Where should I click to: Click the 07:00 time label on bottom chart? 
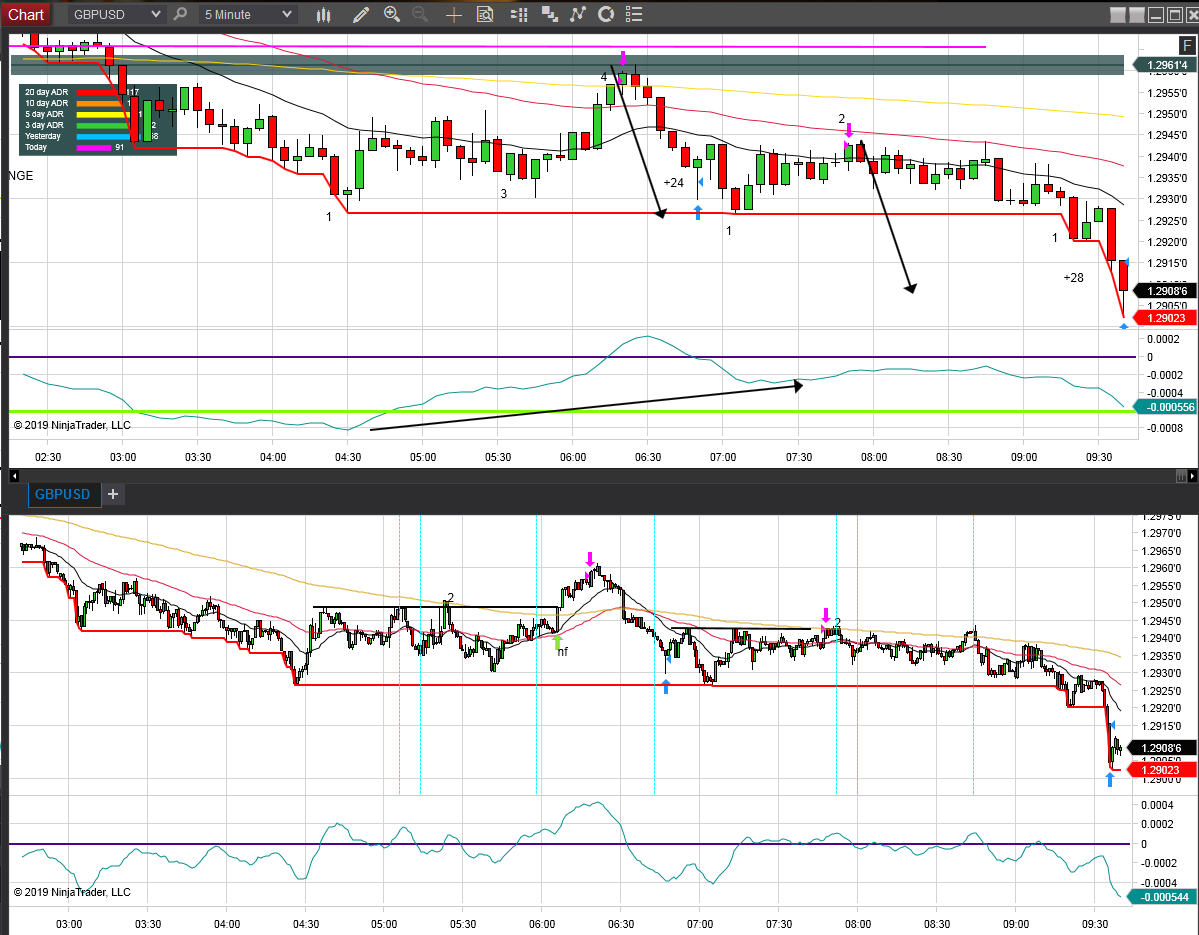tap(700, 924)
